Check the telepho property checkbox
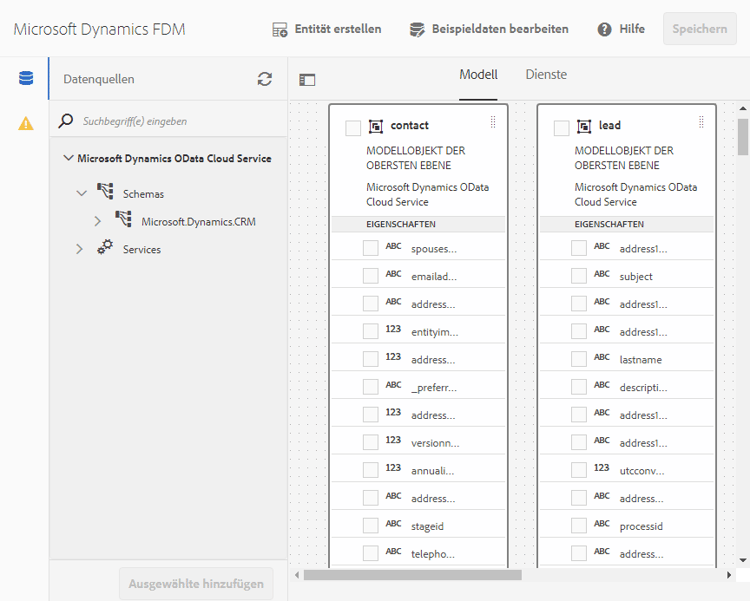The height and width of the screenshot is (601, 750). tap(371, 554)
